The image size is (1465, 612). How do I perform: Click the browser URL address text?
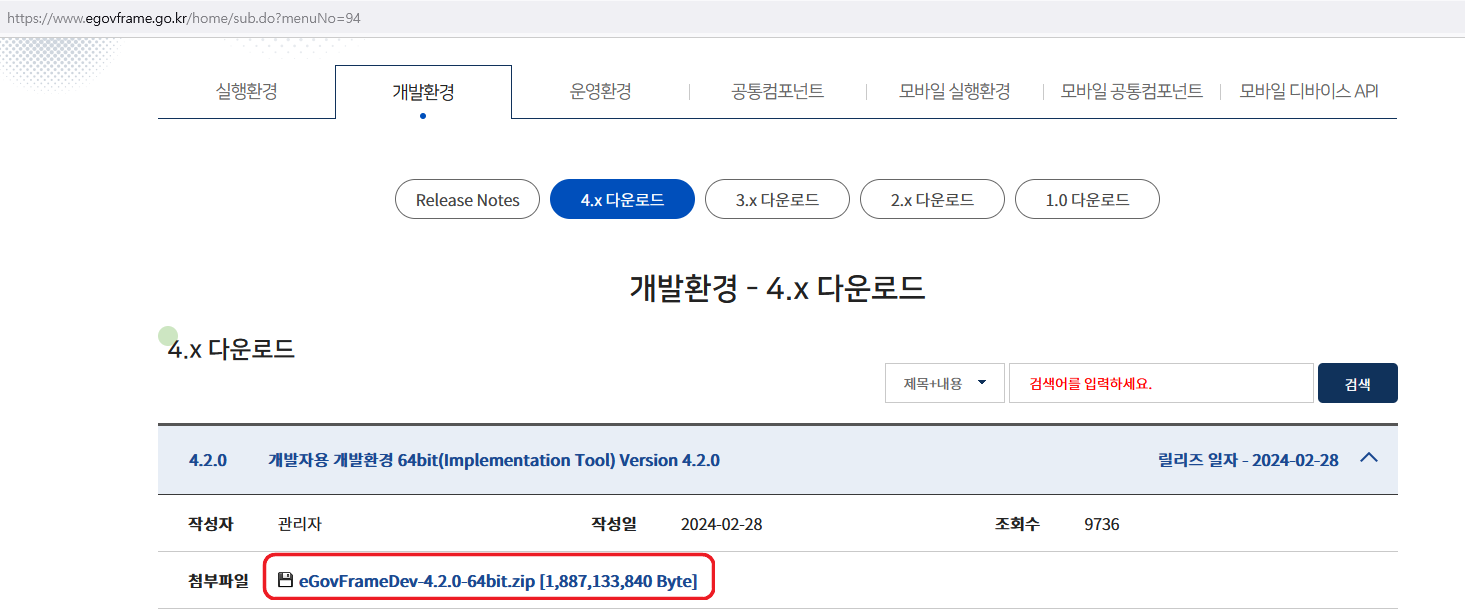[x=183, y=19]
